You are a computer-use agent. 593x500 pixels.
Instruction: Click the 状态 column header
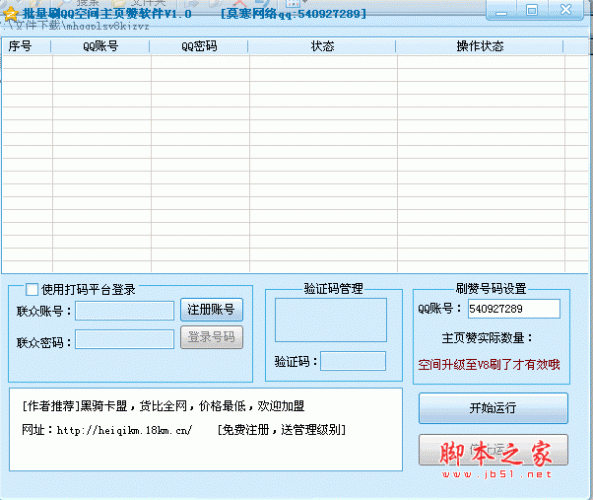tap(322, 46)
